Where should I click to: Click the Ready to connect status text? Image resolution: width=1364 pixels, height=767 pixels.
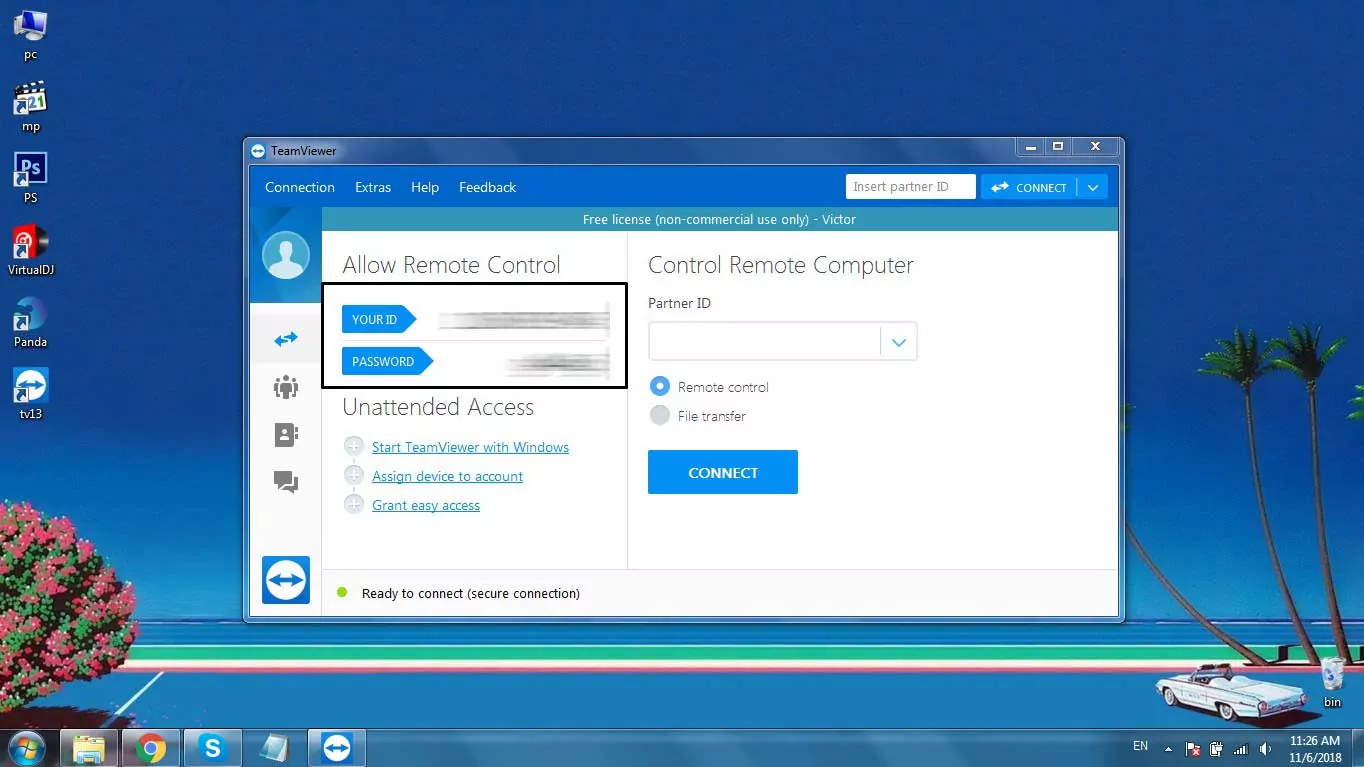tap(471, 593)
